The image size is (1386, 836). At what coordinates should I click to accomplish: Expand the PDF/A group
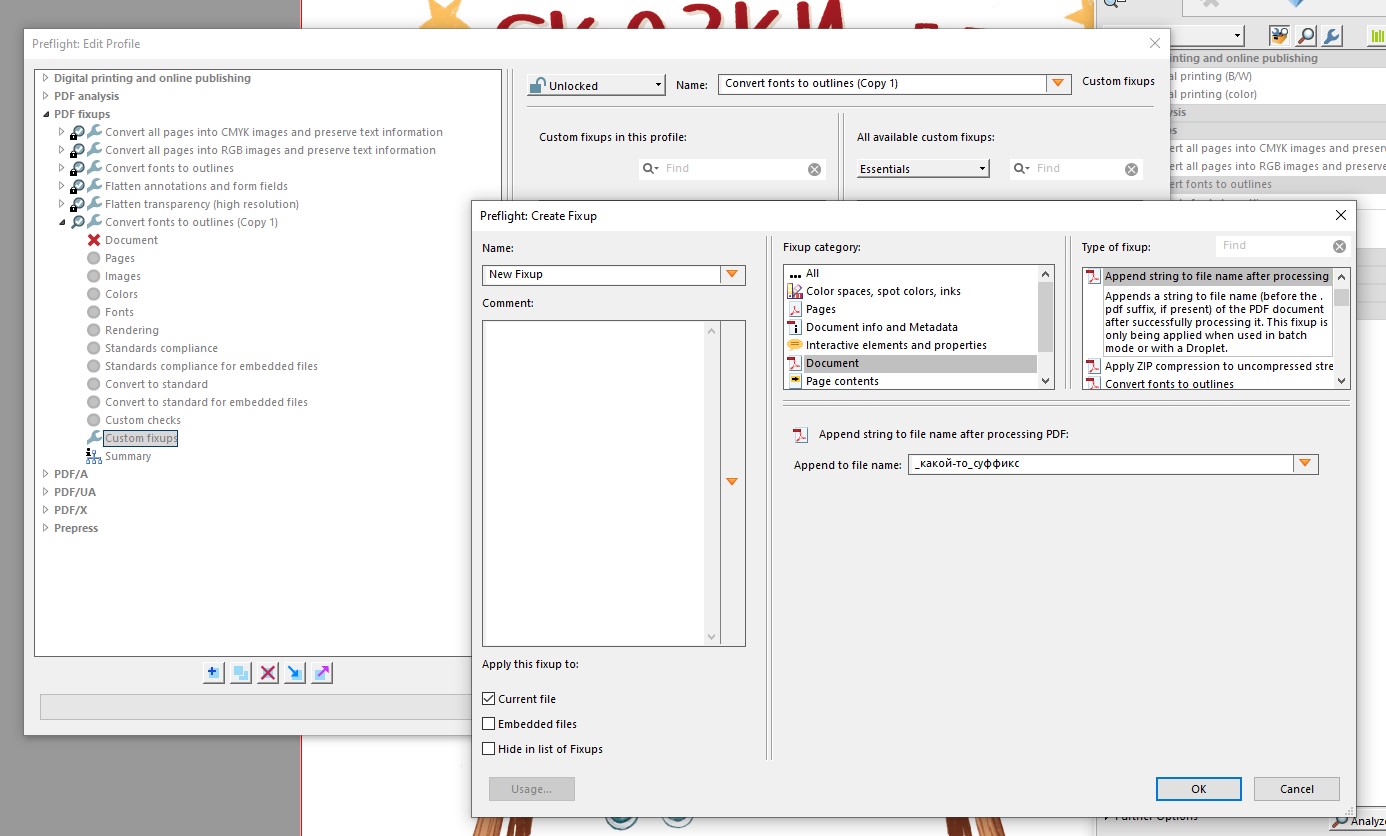coord(45,474)
